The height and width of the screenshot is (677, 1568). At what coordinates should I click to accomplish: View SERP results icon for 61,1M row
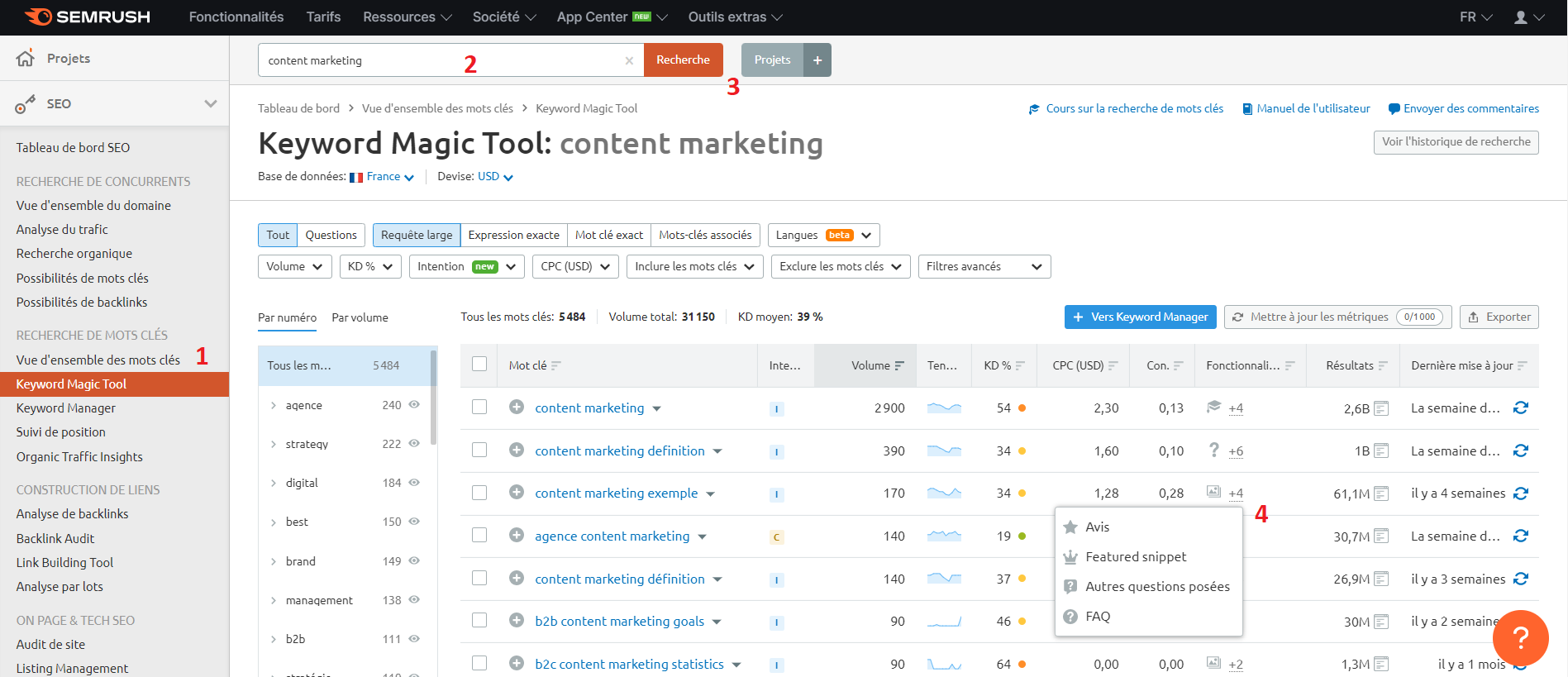tap(1381, 493)
